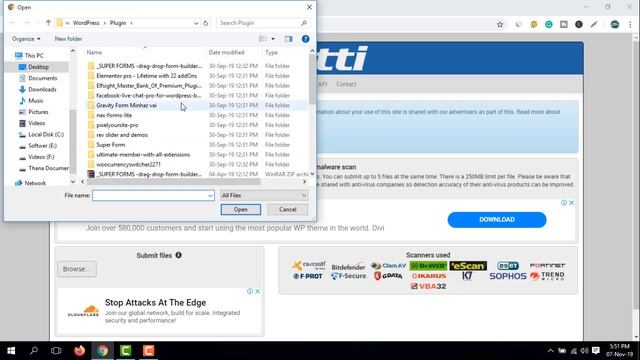Select rev slider and demos folder
Image resolution: width=640 pixels, height=360 pixels.
[x=122, y=135]
